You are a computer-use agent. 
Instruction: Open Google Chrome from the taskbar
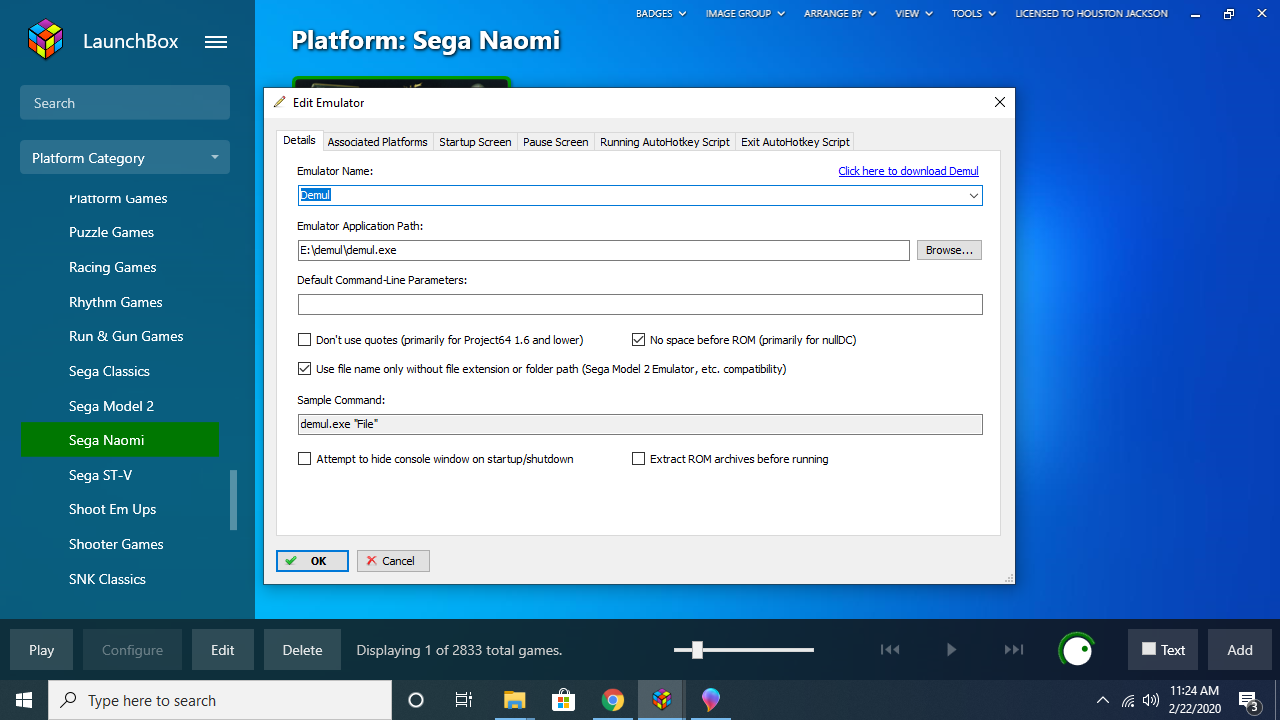(x=613, y=700)
